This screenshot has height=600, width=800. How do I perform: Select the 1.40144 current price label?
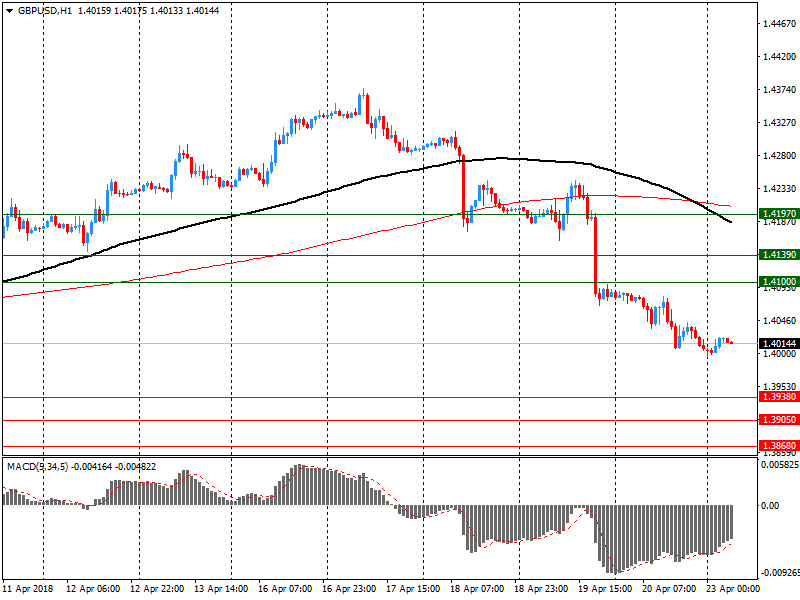[779, 343]
